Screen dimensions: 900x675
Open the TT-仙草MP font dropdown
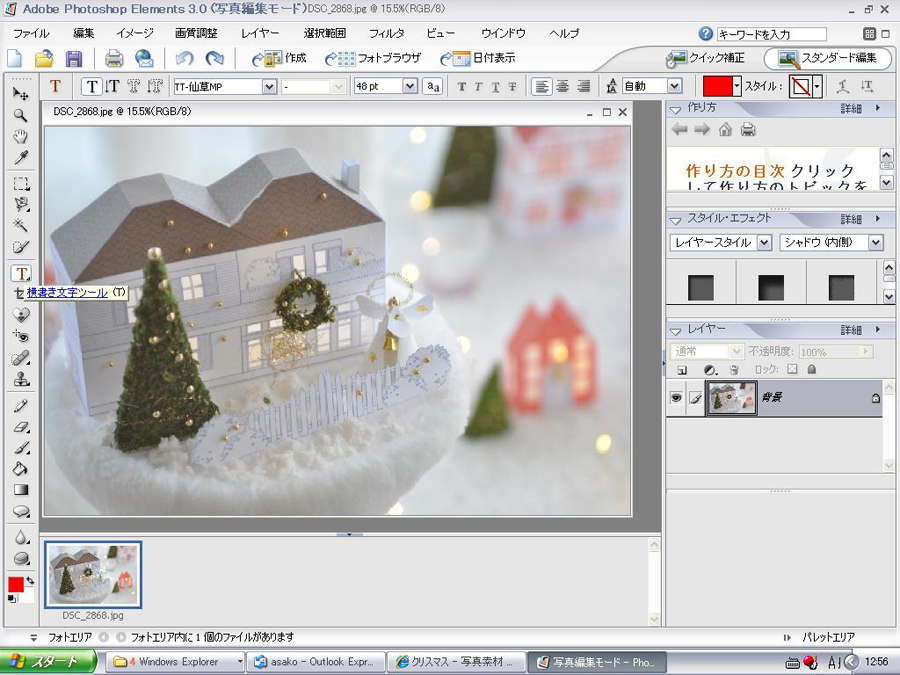(x=269, y=87)
